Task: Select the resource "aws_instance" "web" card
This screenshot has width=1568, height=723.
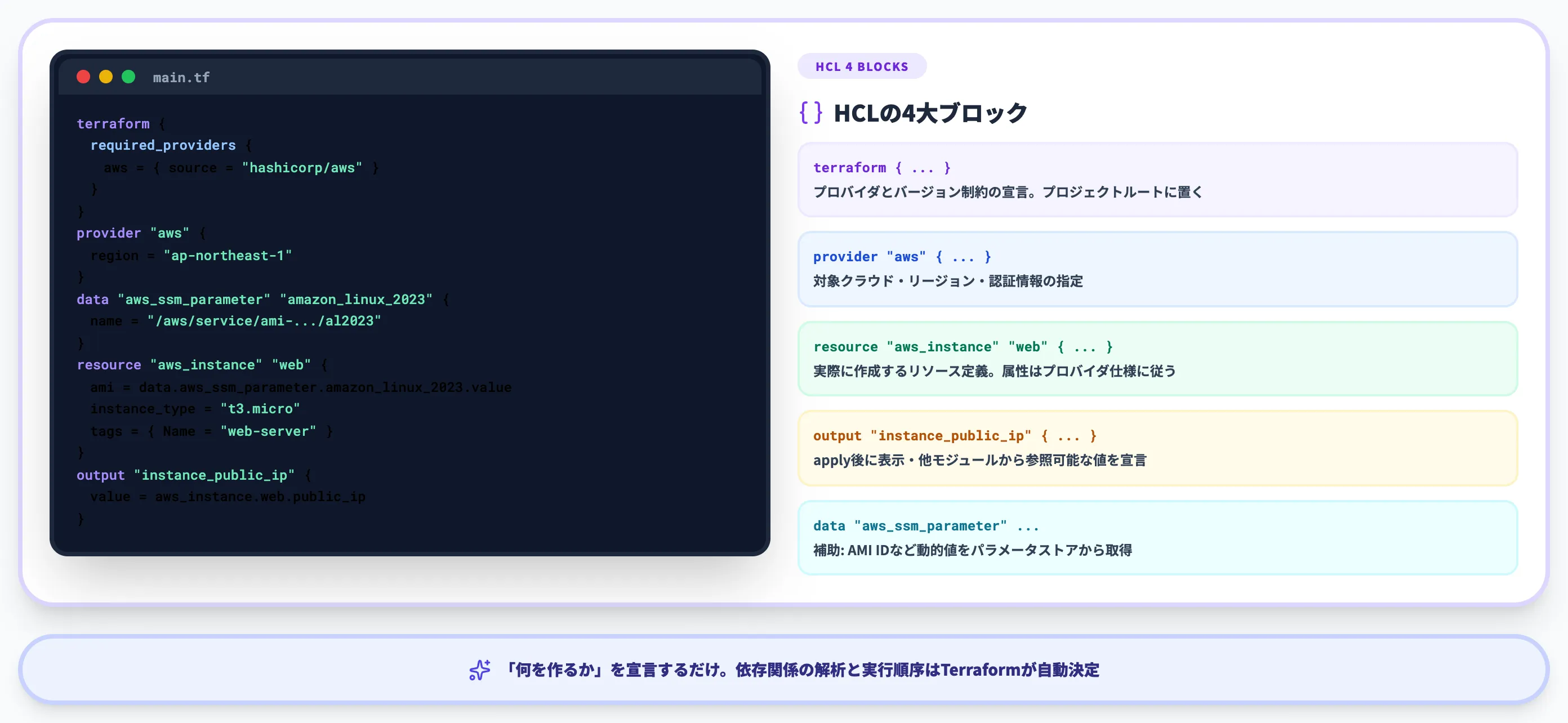Action: [x=1157, y=359]
